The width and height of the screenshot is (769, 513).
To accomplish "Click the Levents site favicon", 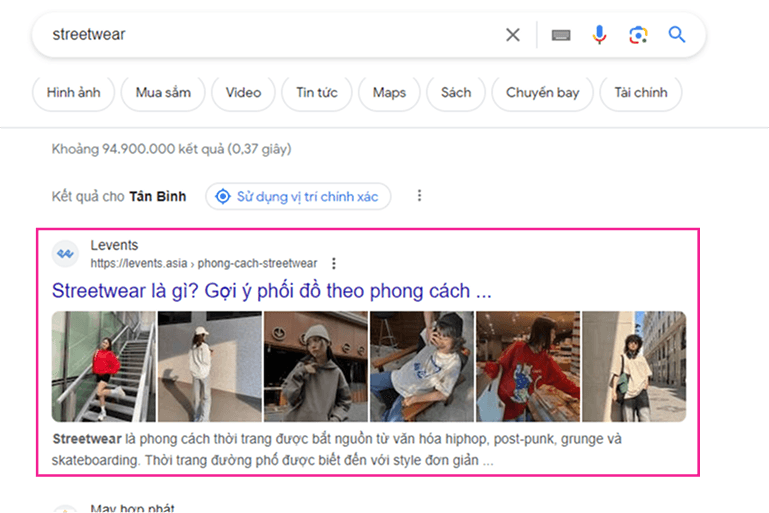I will pos(66,254).
